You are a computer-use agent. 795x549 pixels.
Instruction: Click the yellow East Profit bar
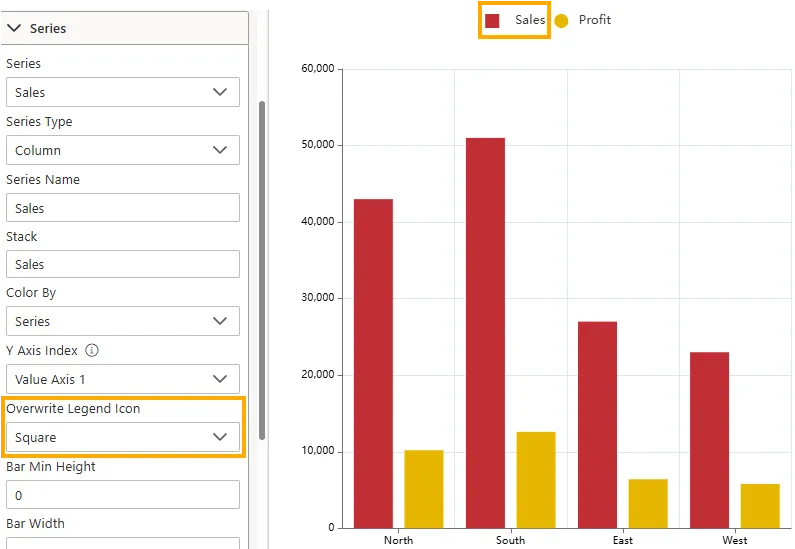click(648, 504)
